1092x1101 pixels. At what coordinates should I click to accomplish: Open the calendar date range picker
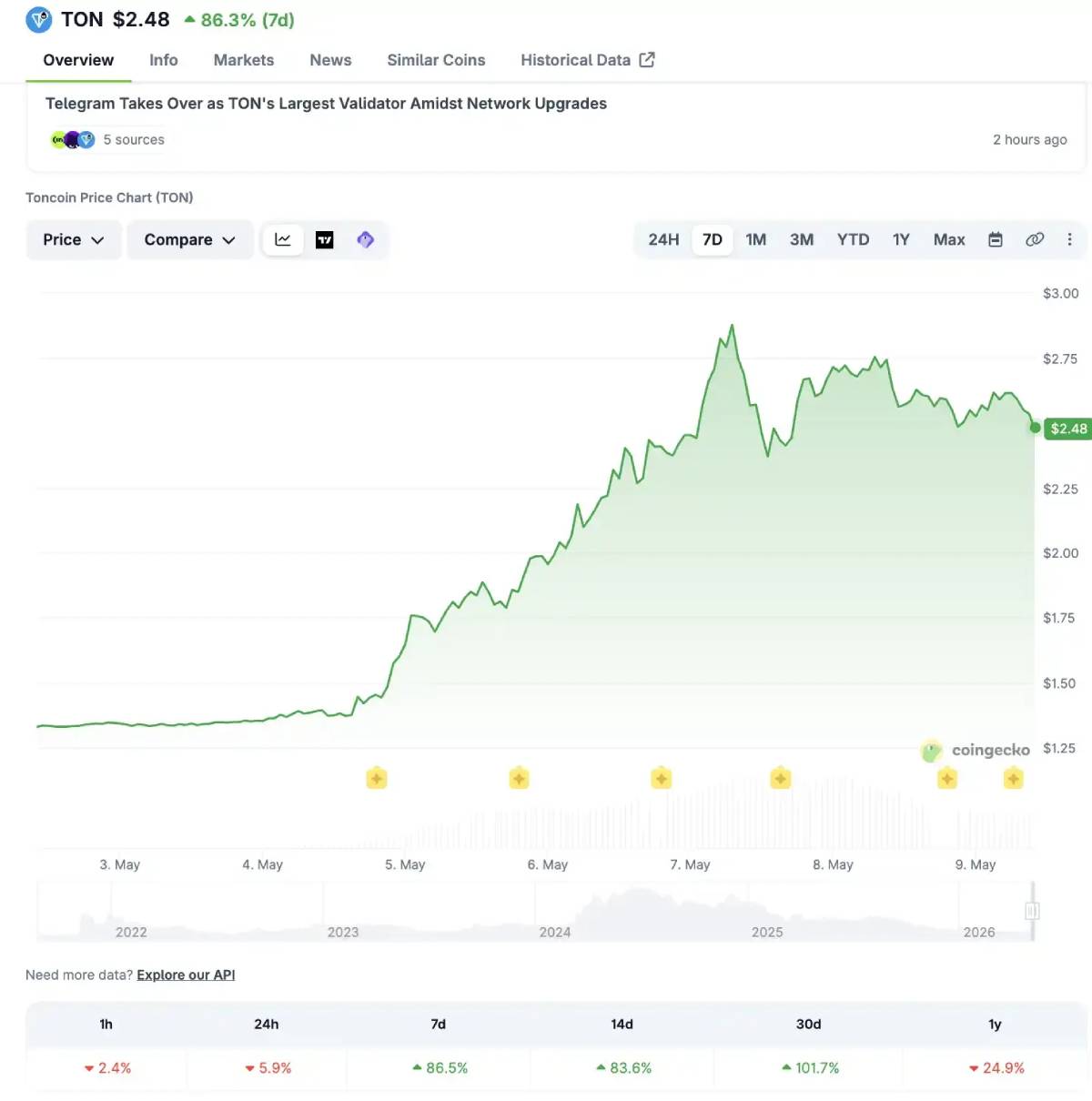click(996, 239)
